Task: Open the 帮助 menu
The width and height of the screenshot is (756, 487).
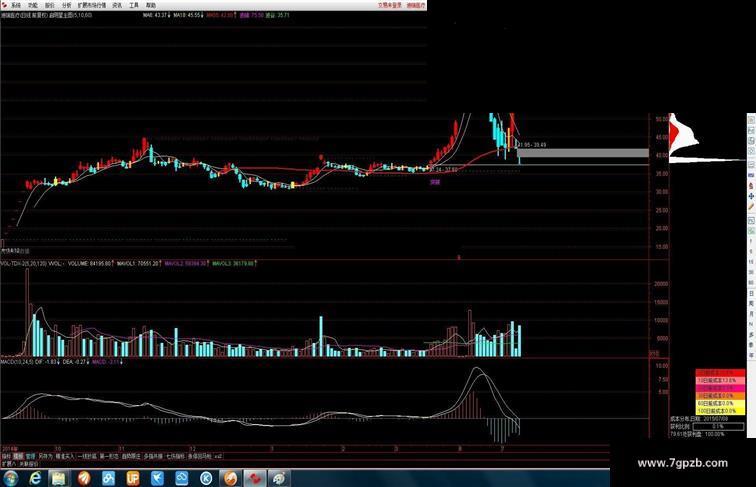Action: [151, 5]
